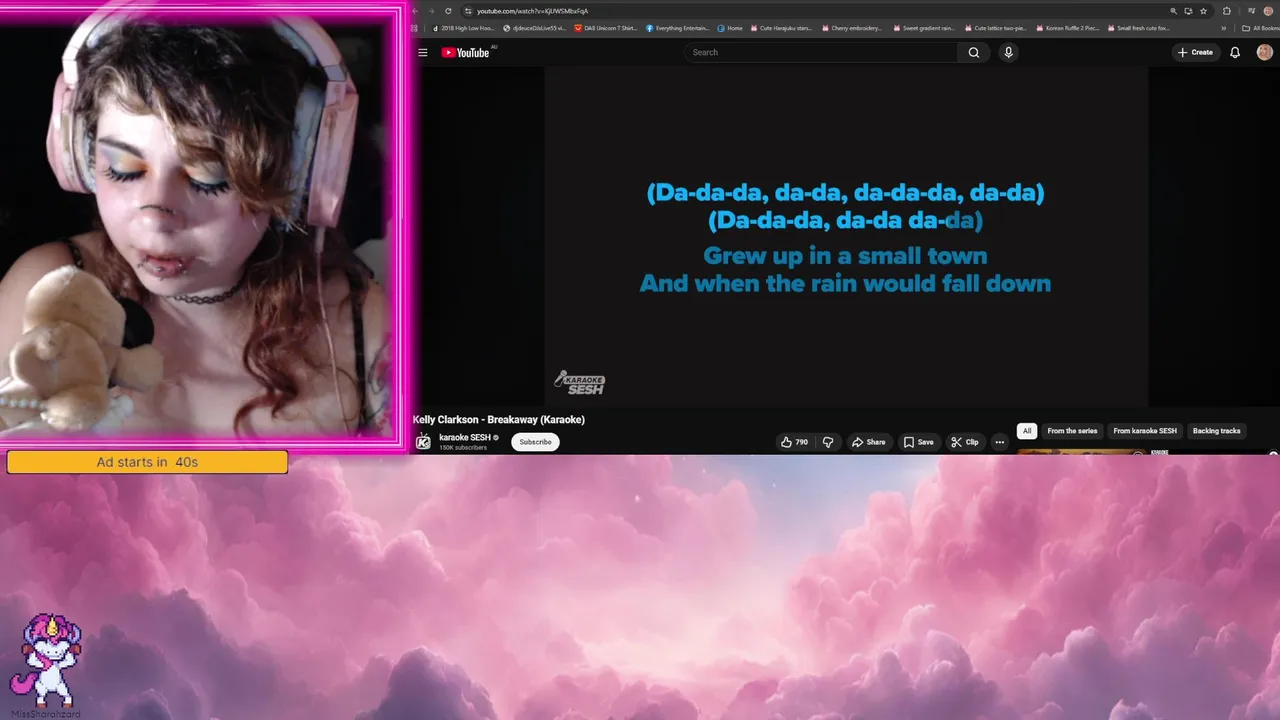Select Backing tracks chip

(x=1216, y=431)
